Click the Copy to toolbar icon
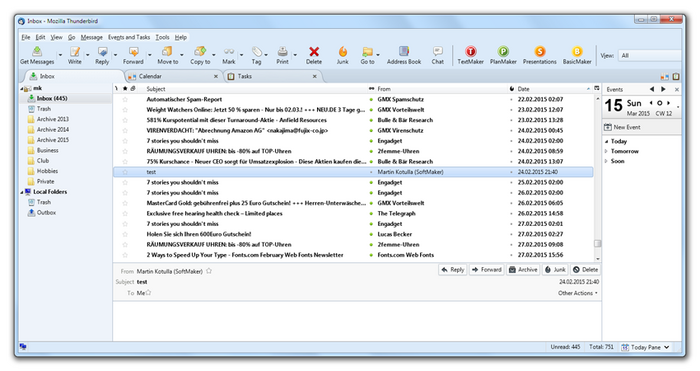 [200, 51]
